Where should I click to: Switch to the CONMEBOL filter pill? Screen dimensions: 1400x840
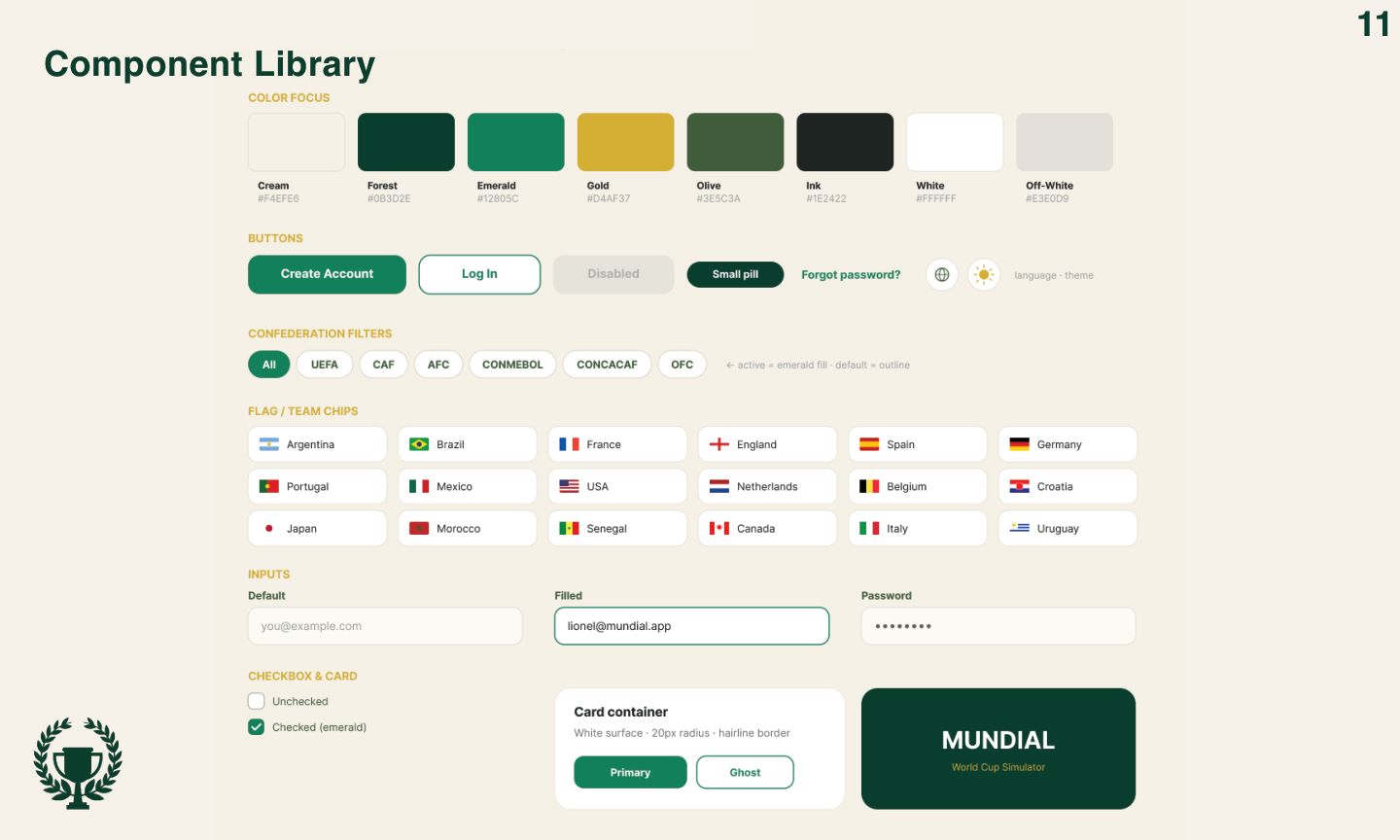point(512,365)
